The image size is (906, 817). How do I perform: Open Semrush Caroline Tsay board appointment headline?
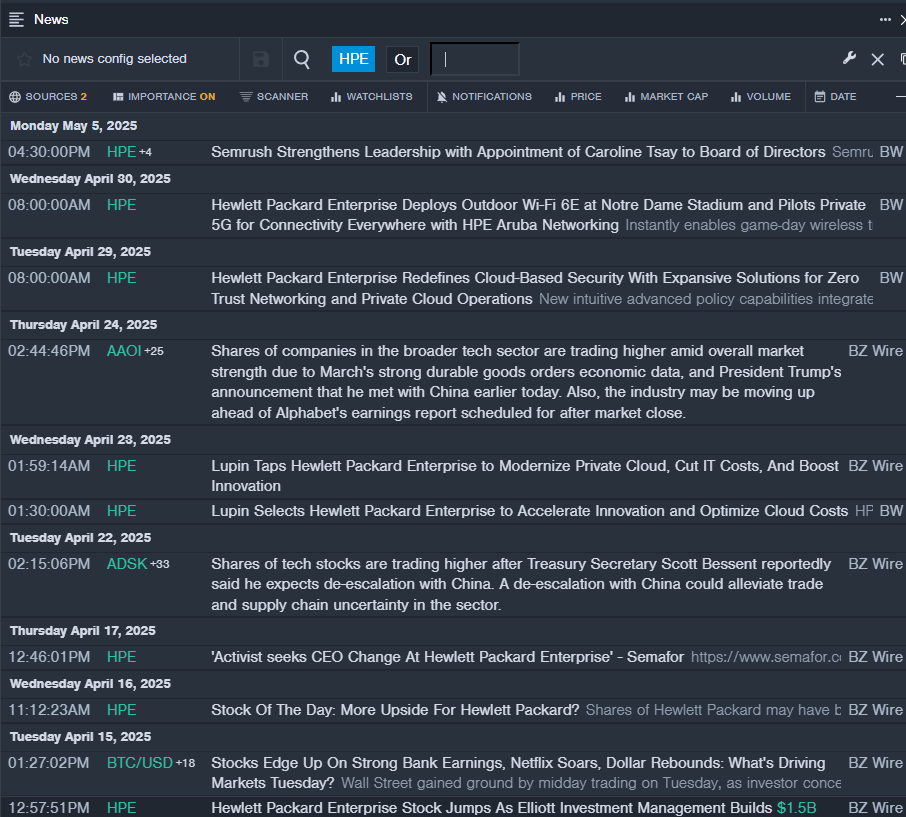pyautogui.click(x=518, y=152)
